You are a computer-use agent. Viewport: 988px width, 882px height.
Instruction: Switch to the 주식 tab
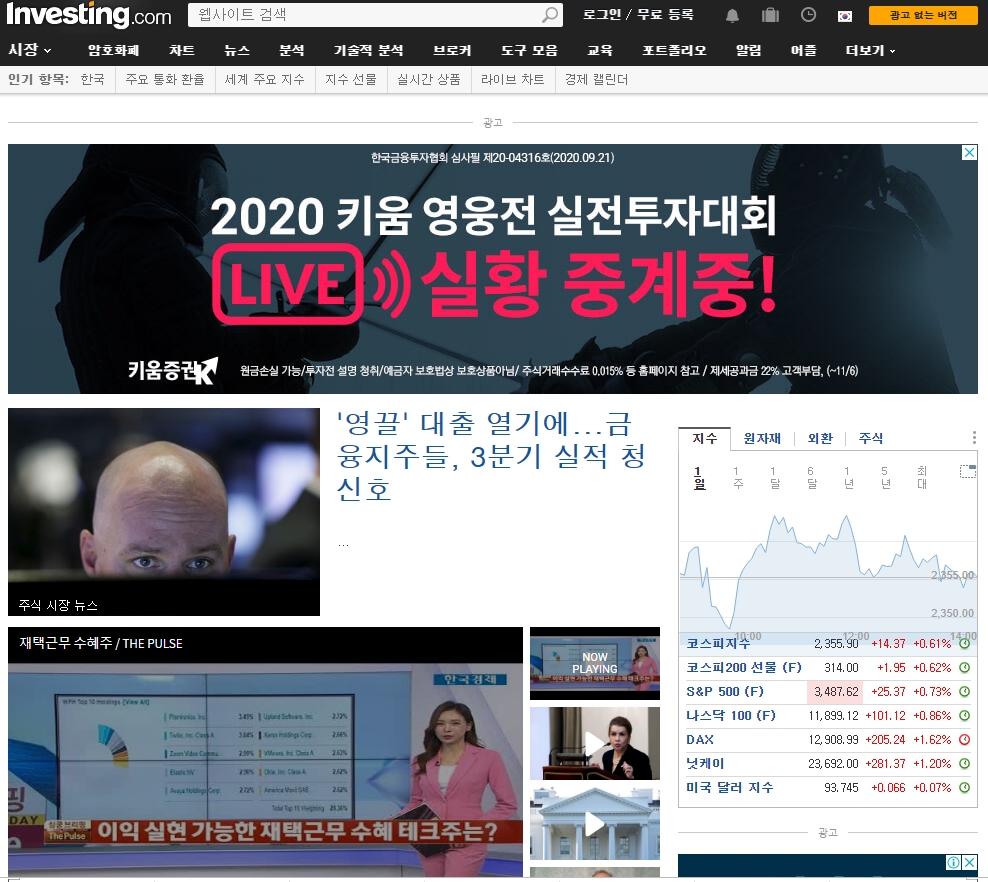pyautogui.click(x=871, y=438)
